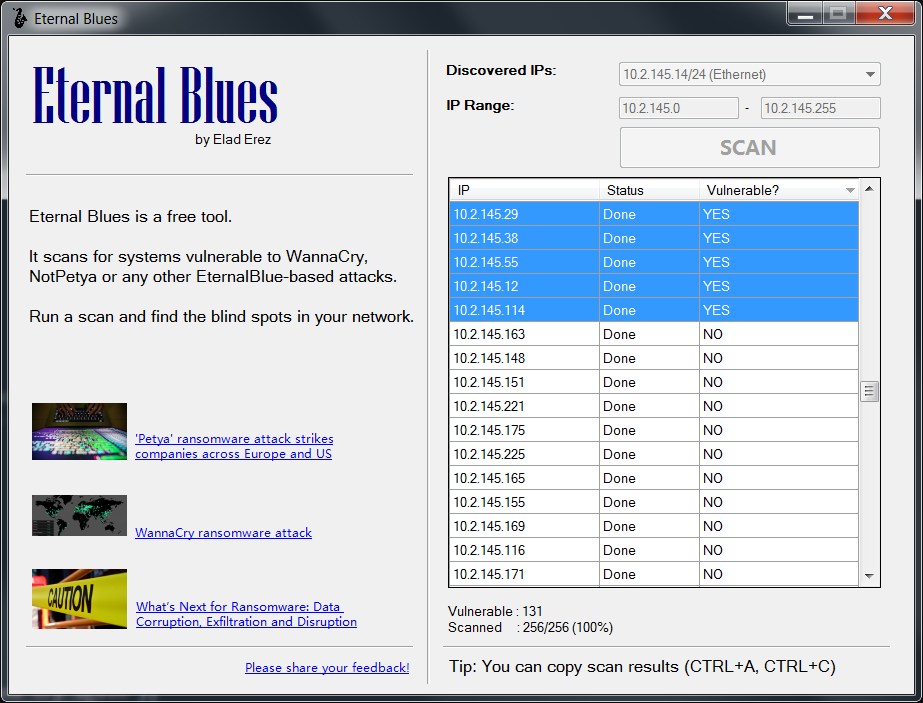This screenshot has height=703, width=923.
Task: Open the 'Please share your feedback!' link
Action: click(326, 667)
